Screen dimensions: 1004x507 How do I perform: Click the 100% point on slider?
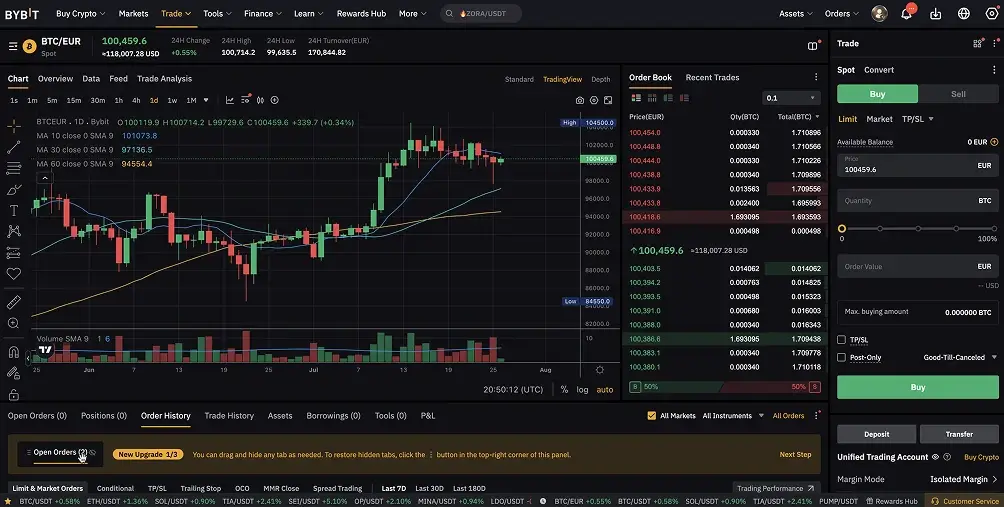[994, 229]
